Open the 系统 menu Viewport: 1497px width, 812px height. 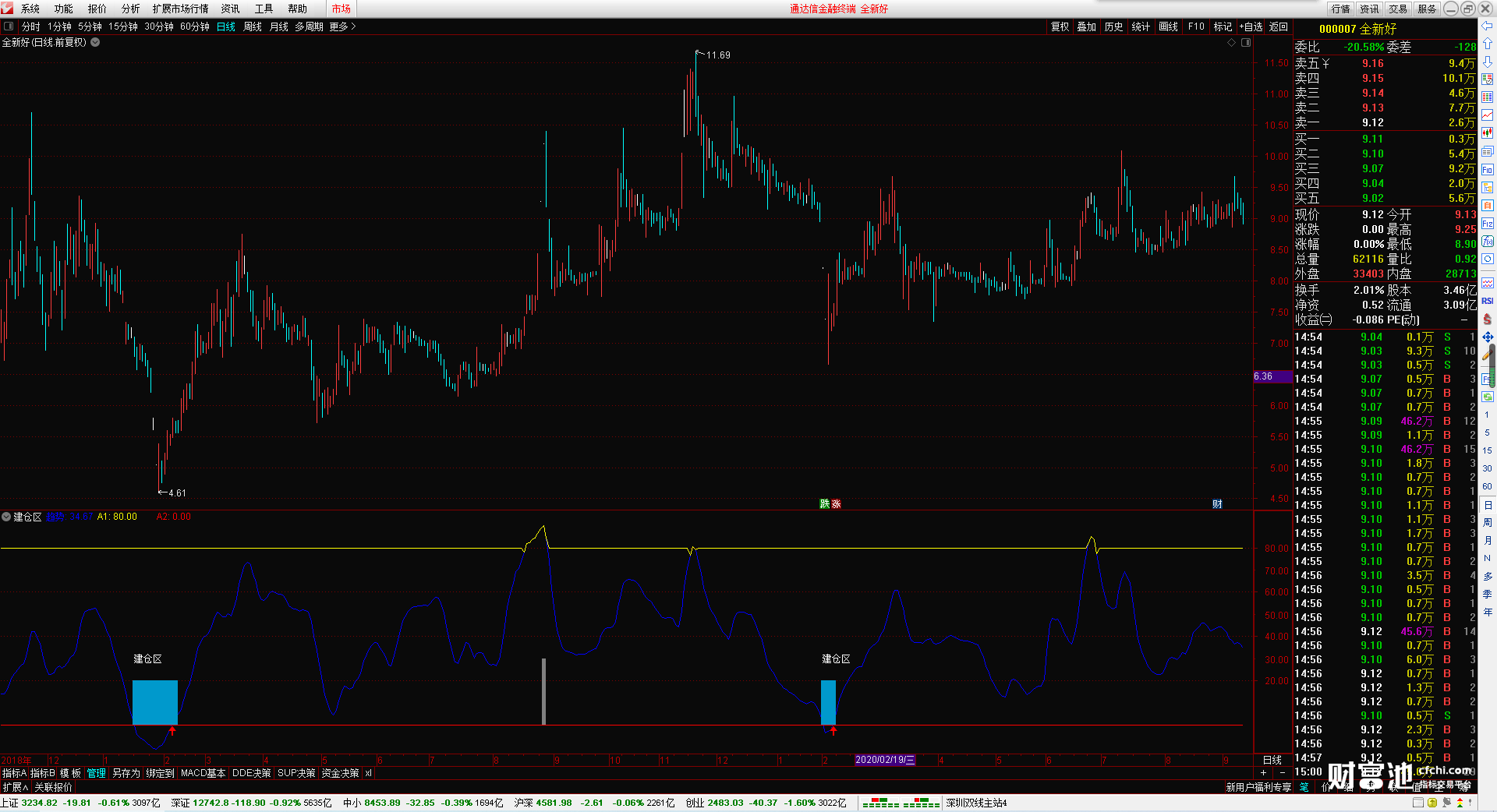30,9
